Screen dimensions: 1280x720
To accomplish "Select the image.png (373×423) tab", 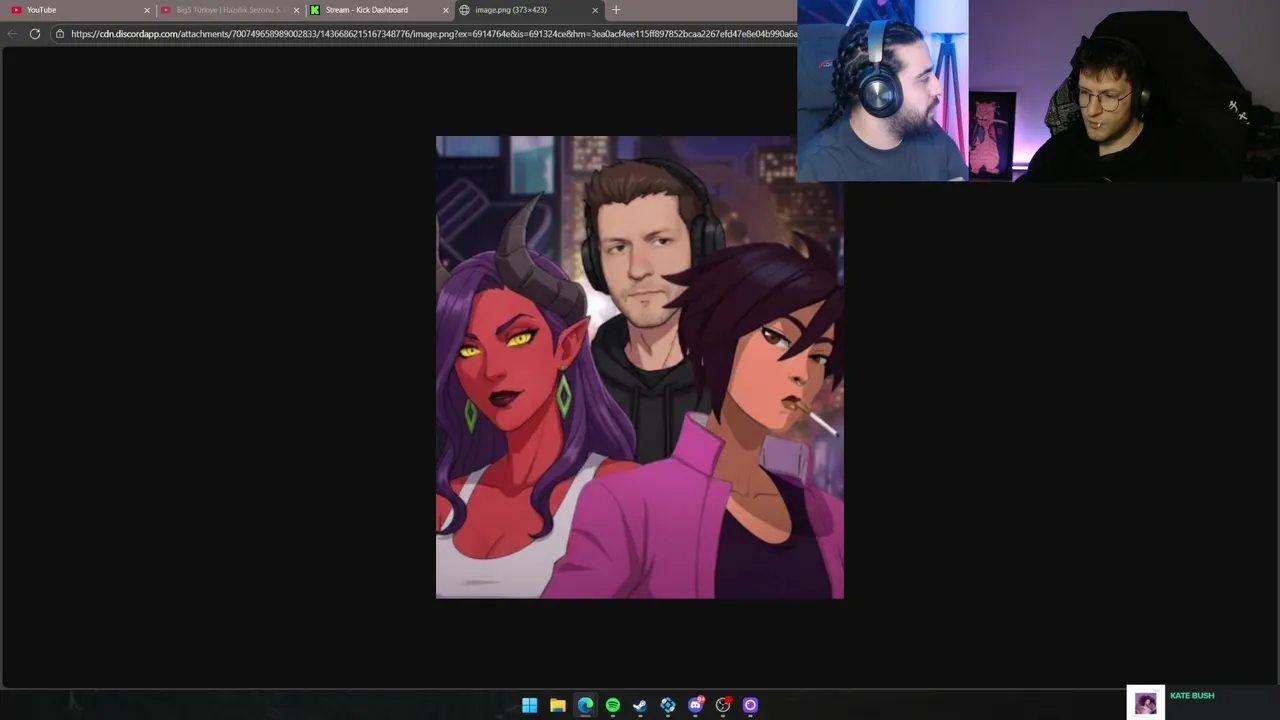I will tap(529, 10).
